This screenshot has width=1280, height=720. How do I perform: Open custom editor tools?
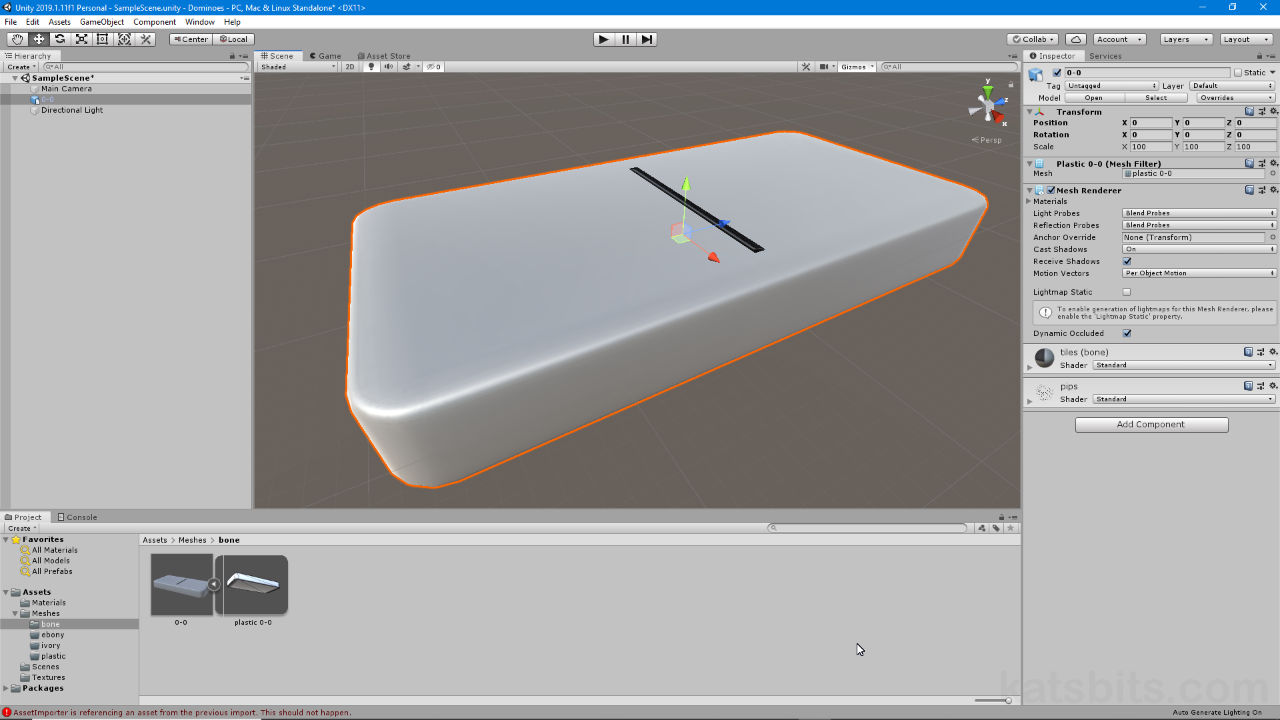point(146,39)
